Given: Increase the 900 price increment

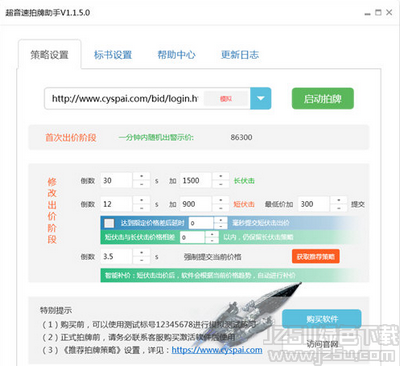Looking at the screenshot, I should (221, 200).
